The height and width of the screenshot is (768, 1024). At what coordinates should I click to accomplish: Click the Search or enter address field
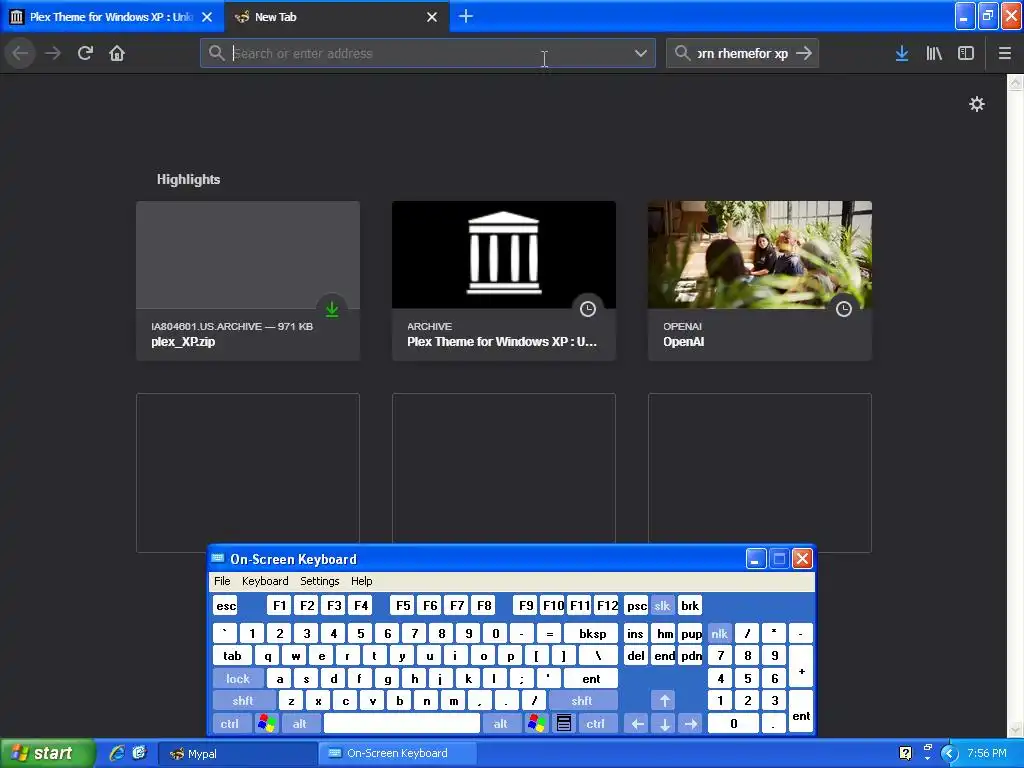click(428, 53)
